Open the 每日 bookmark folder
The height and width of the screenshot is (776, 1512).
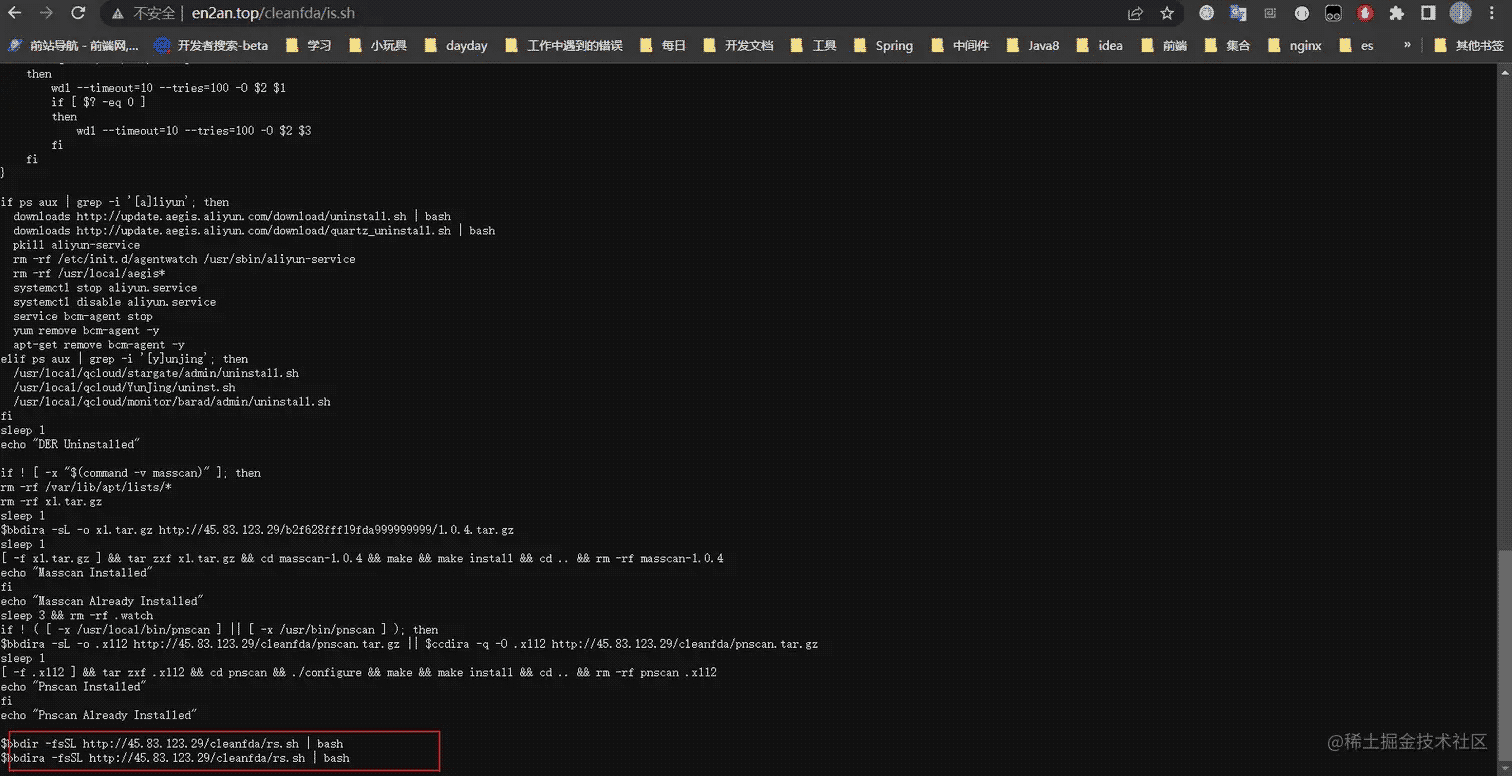(x=662, y=45)
